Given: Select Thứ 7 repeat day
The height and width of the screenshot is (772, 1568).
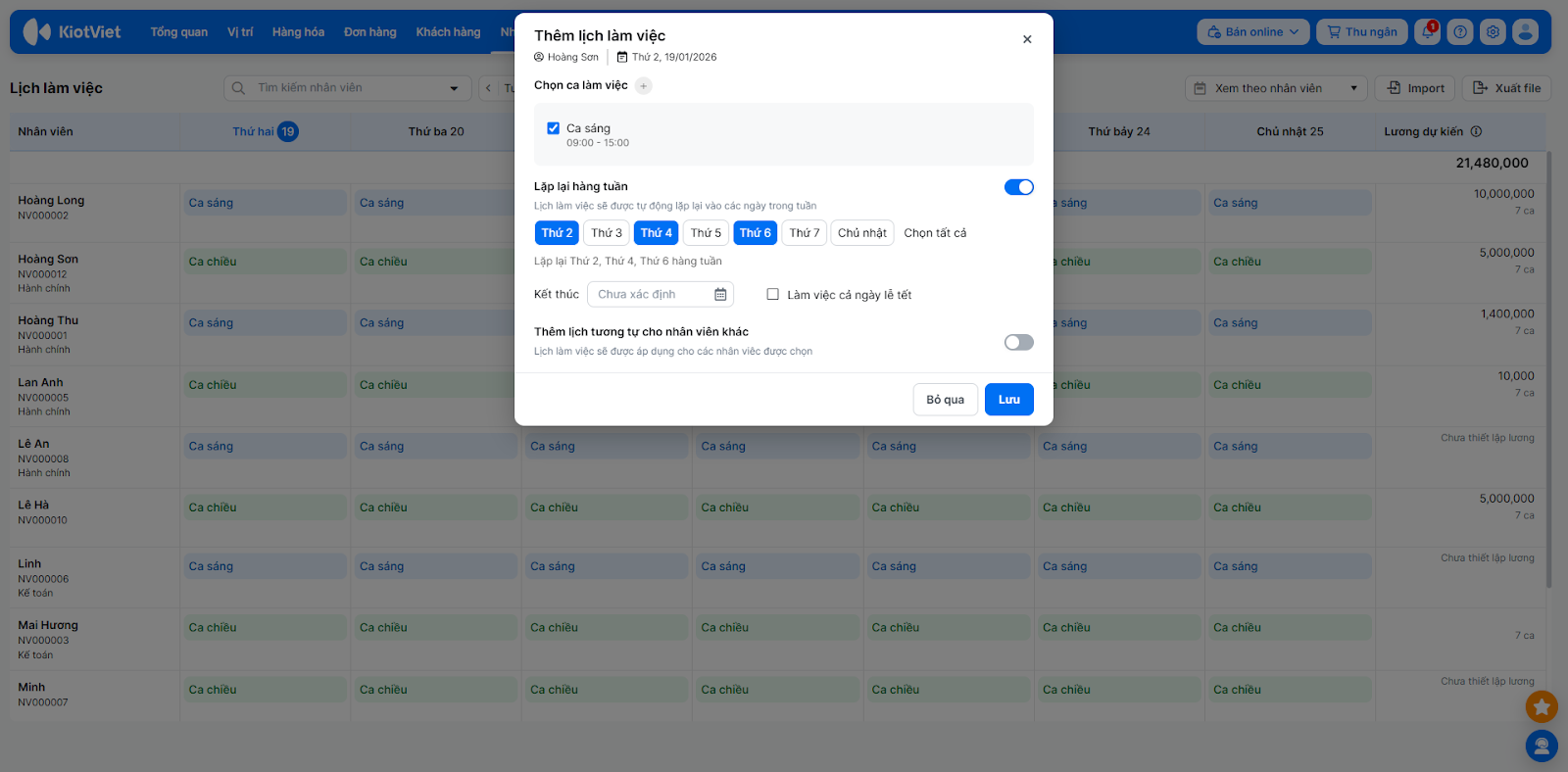Looking at the screenshot, I should [x=805, y=233].
